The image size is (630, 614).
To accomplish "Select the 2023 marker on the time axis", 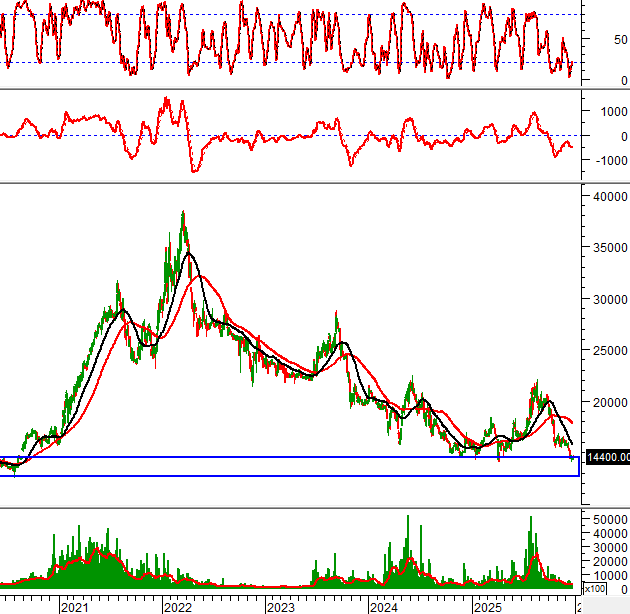I will click(x=281, y=607).
